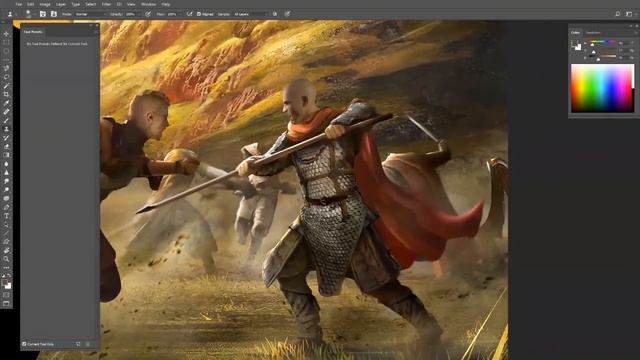The height and width of the screenshot is (360, 640).
Task: Select the Eyedropper tool
Action: tap(6, 103)
